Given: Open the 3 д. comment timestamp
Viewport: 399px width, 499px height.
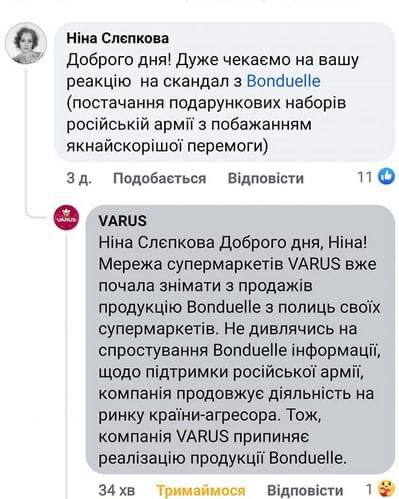Looking at the screenshot, I should pos(79,178).
